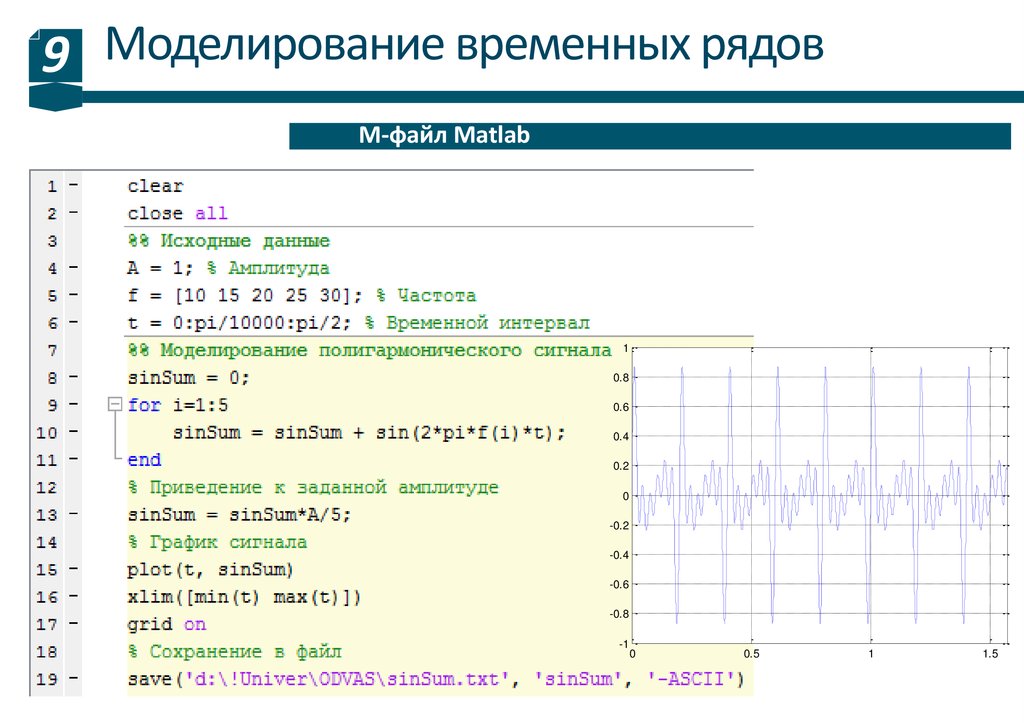Set breakpoint at line 15 plot command
The width and height of the screenshot is (1024, 723).
click(x=73, y=570)
